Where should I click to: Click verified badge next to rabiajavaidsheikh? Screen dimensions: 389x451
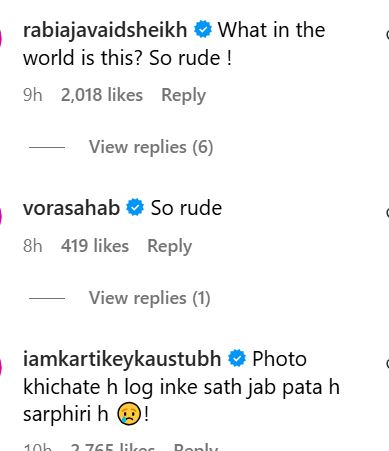(x=203, y=29)
